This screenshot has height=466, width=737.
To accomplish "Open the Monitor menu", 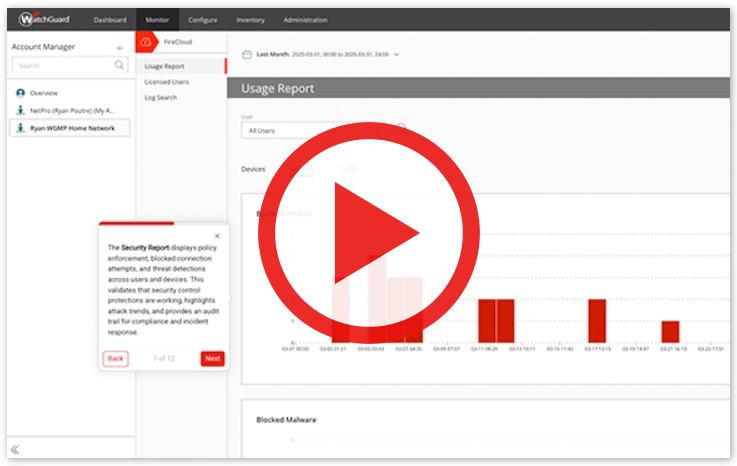I will (157, 20).
